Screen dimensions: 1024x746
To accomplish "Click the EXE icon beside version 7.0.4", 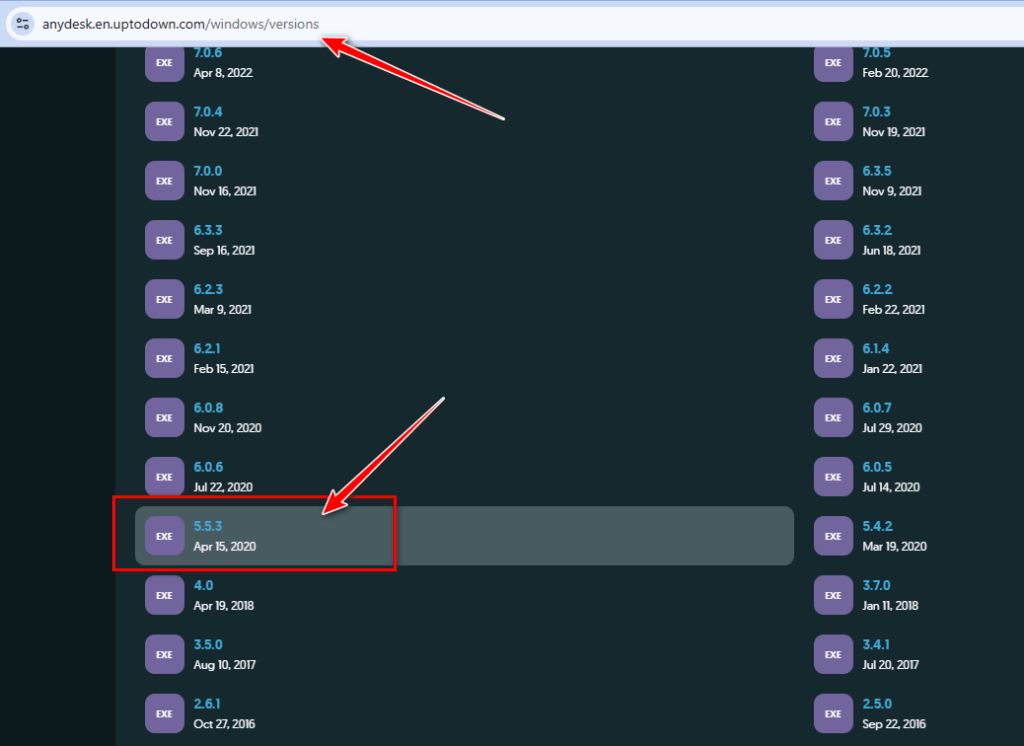I will 165,122.
